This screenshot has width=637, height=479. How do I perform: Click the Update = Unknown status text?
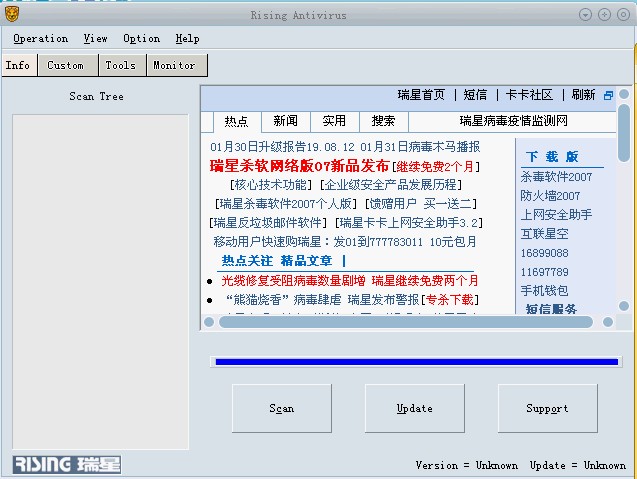[577, 465]
